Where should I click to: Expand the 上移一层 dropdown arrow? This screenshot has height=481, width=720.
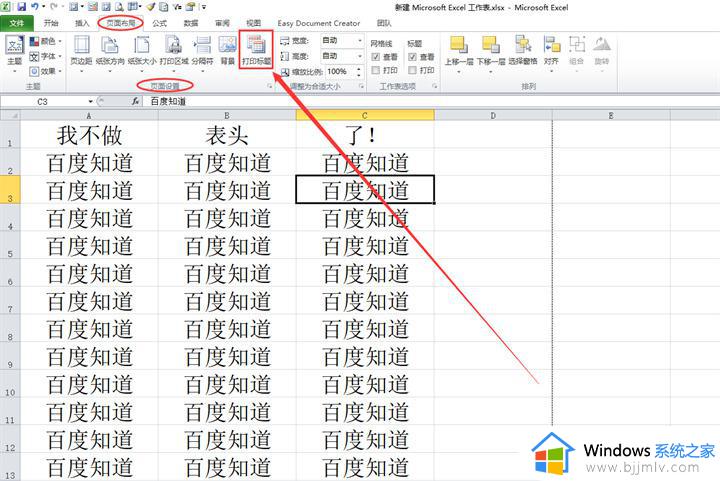point(459,72)
